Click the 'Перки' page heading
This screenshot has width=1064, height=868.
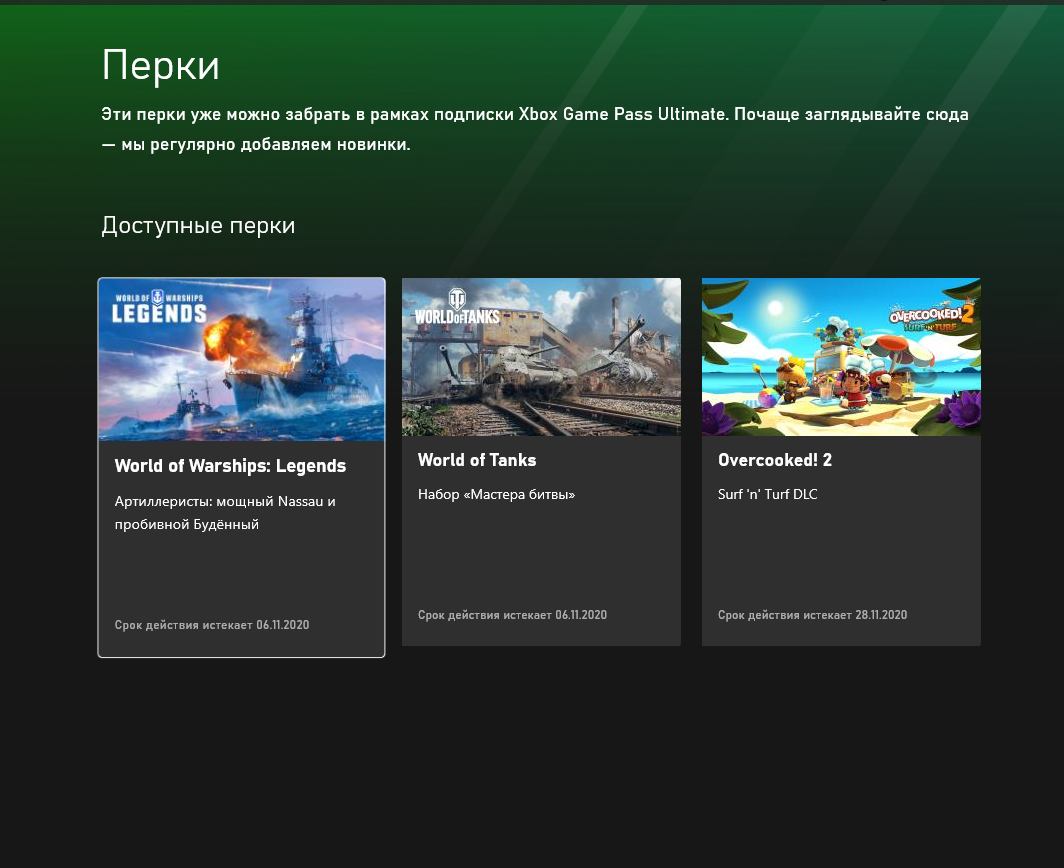tap(161, 65)
